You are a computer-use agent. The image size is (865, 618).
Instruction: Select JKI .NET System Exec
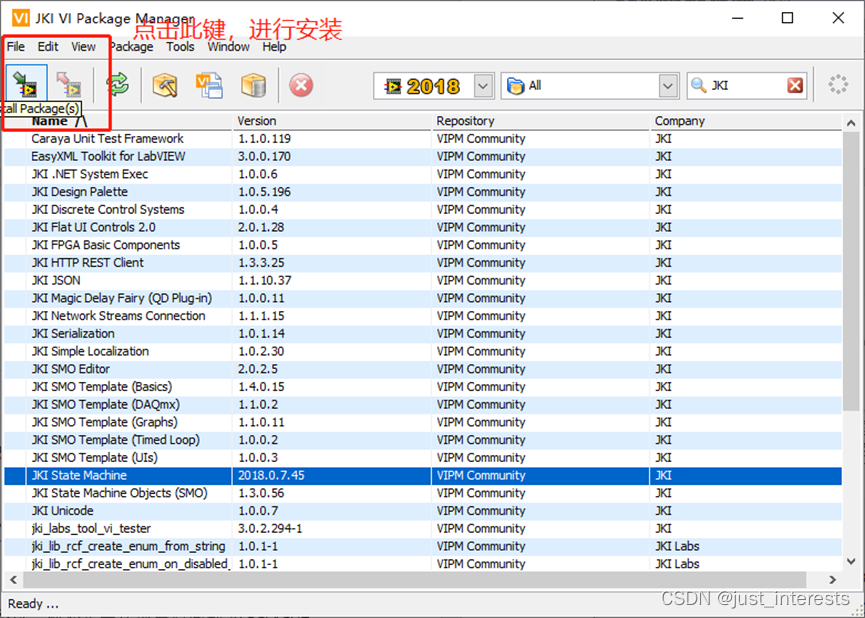[423, 174]
